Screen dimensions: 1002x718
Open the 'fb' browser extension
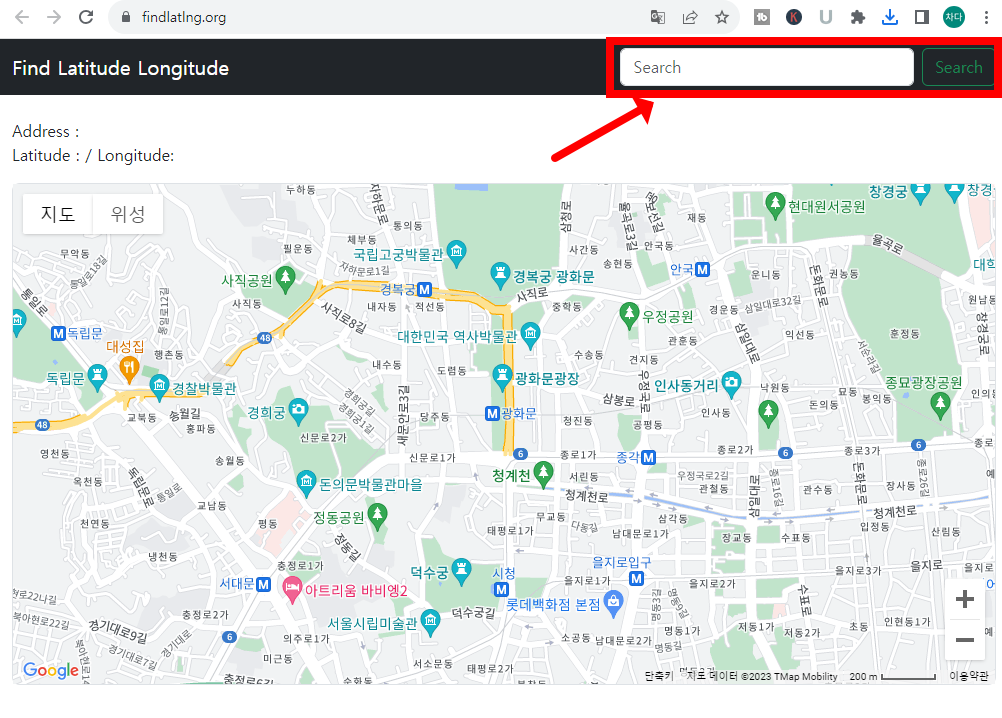(762, 17)
